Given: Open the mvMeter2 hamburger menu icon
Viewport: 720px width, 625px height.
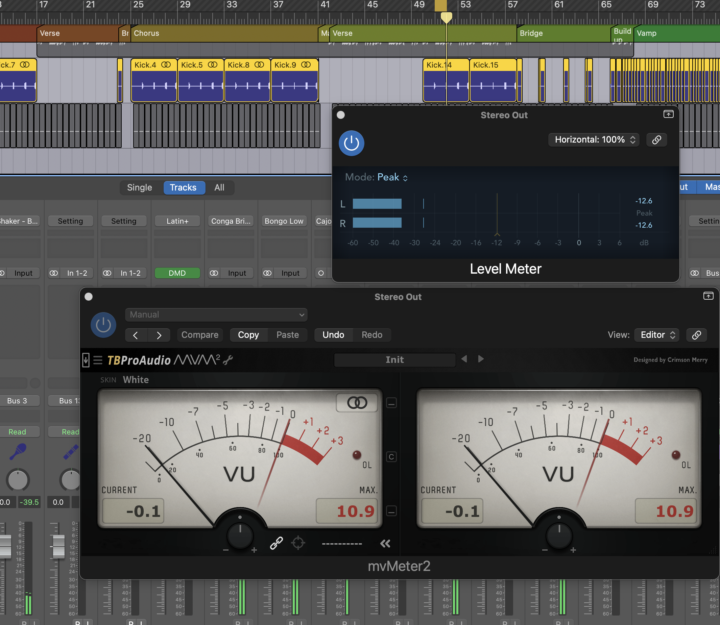Looking at the screenshot, I should pyautogui.click(x=98, y=360).
